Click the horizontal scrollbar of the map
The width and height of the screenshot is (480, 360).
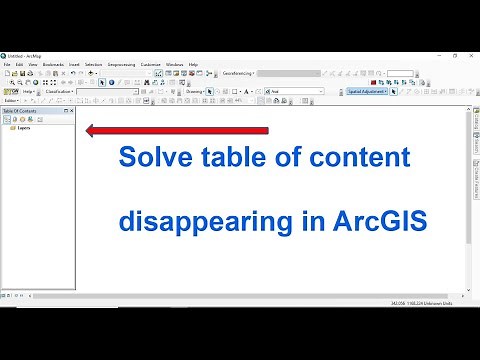tap(240, 296)
